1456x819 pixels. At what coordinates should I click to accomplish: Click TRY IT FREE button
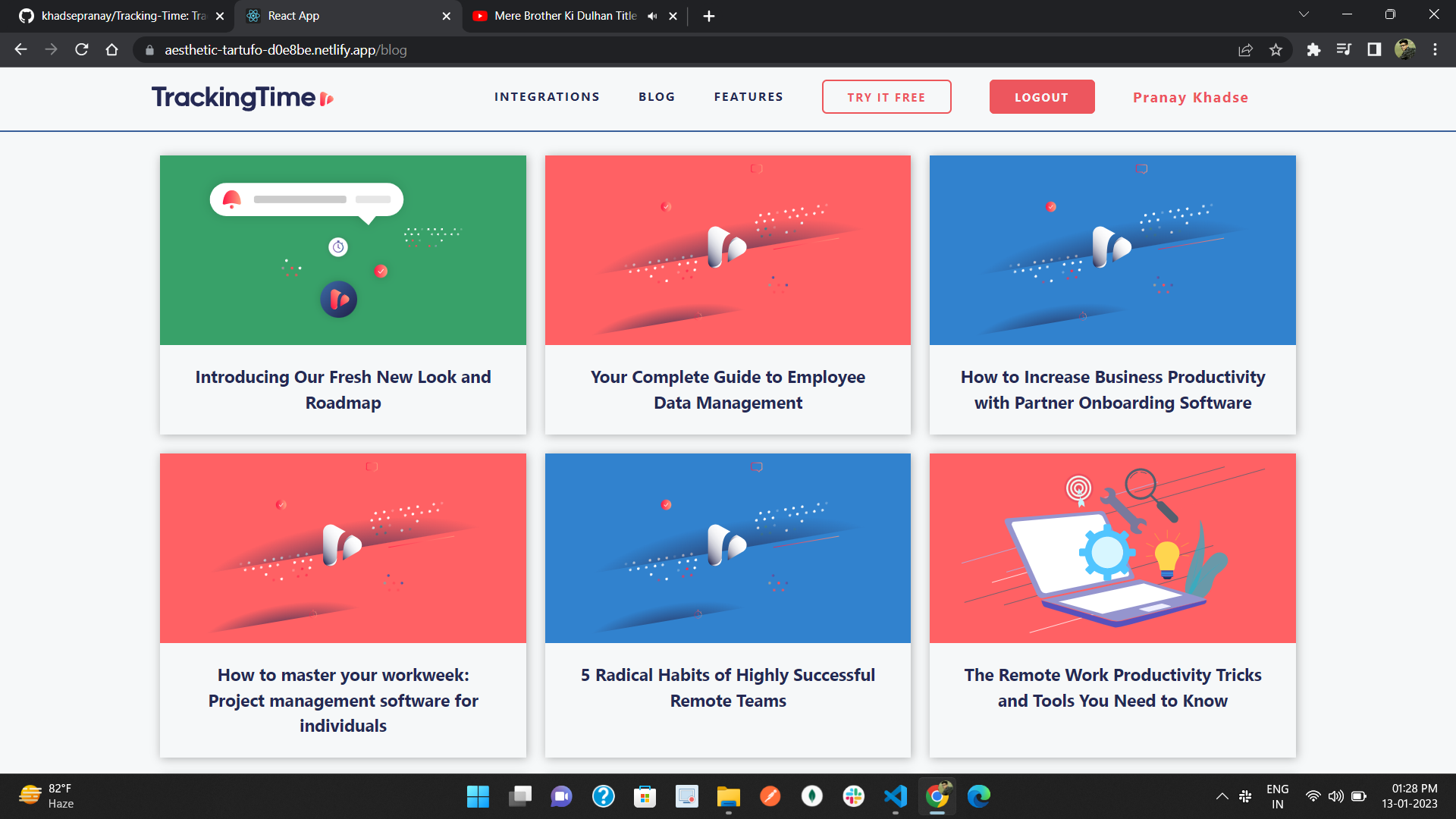[x=887, y=96]
